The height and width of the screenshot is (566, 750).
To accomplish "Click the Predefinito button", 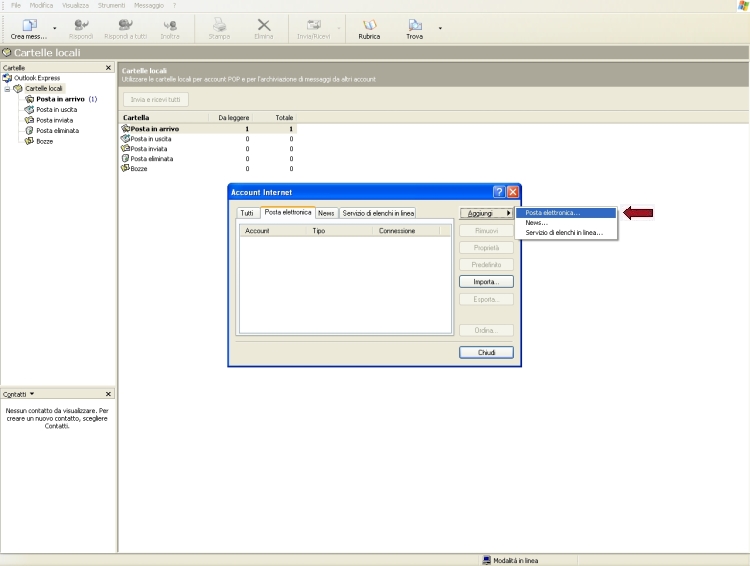I will [x=486, y=265].
